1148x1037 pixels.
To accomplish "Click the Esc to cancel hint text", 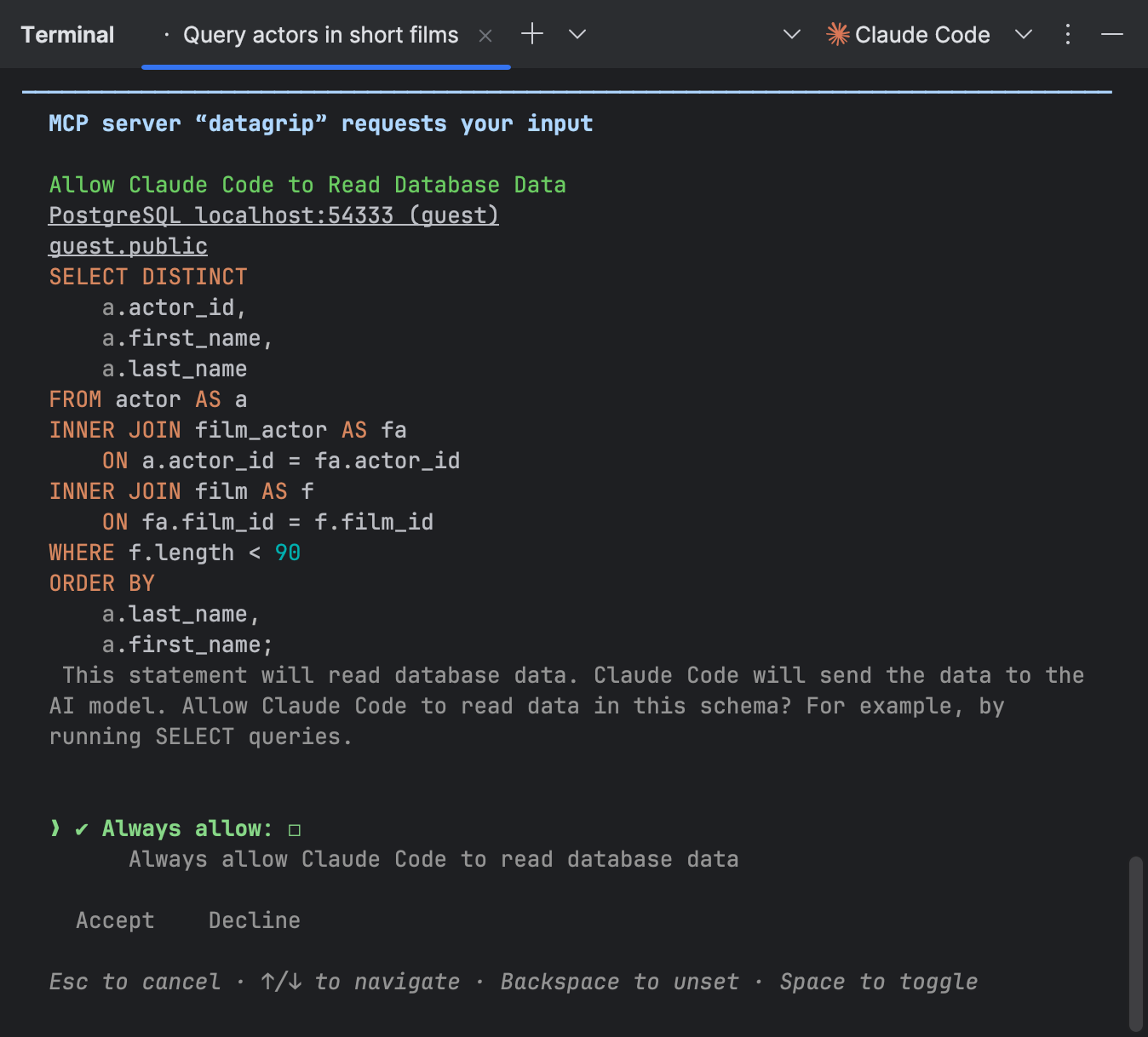I will 135,982.
